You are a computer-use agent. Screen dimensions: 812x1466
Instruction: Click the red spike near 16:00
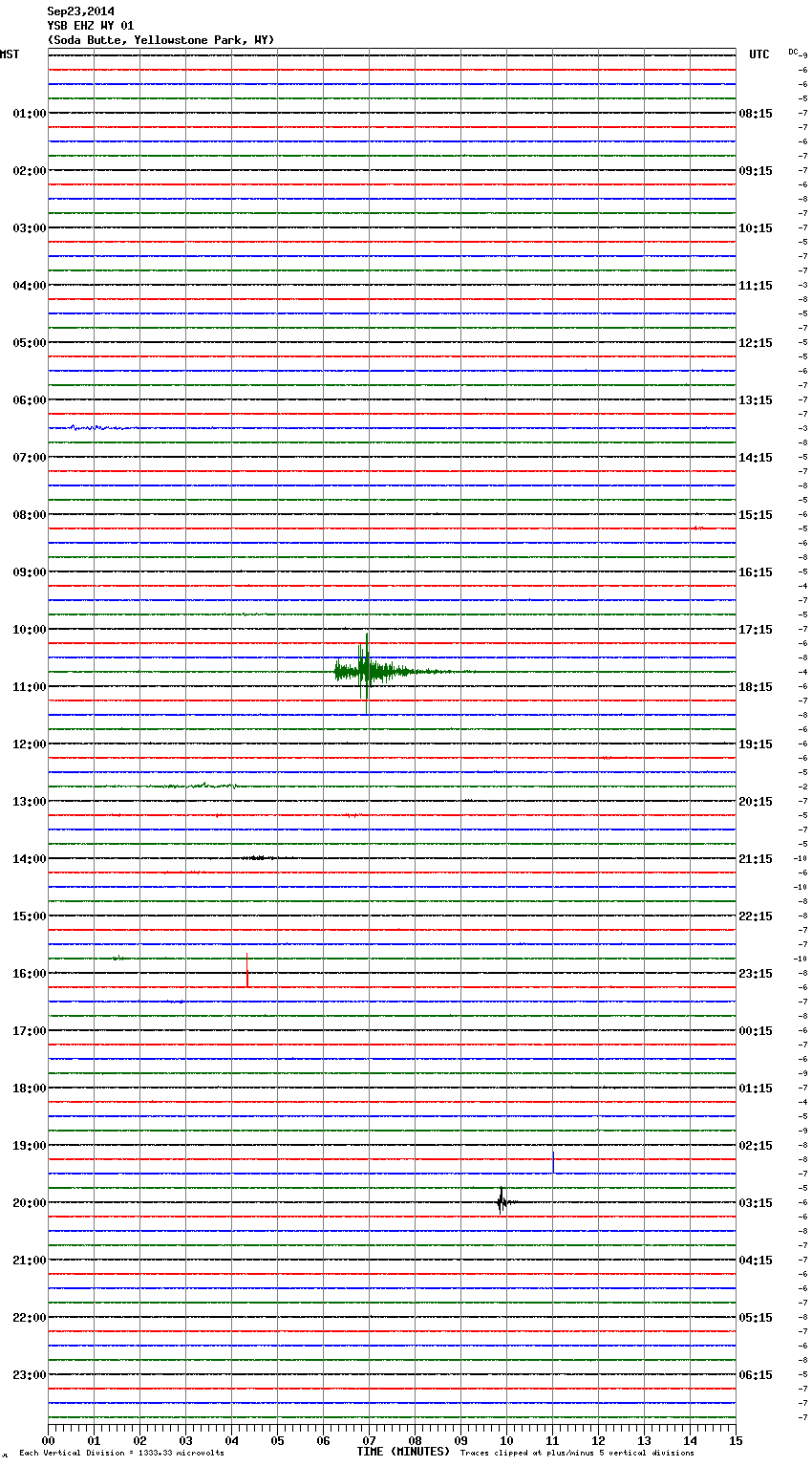click(x=247, y=970)
